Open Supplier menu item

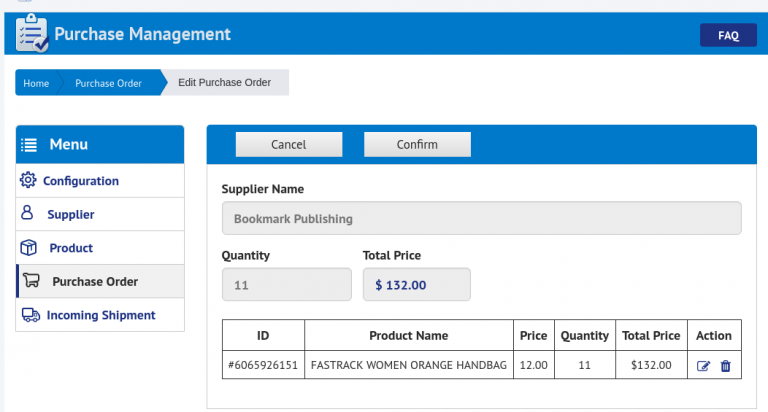pos(100,214)
